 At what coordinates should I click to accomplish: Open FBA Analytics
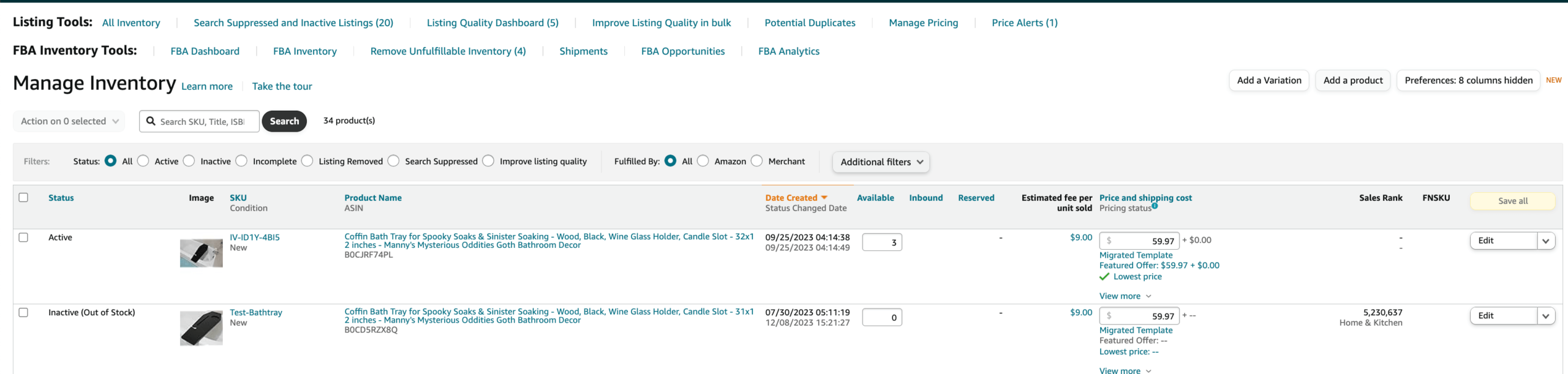[x=789, y=51]
